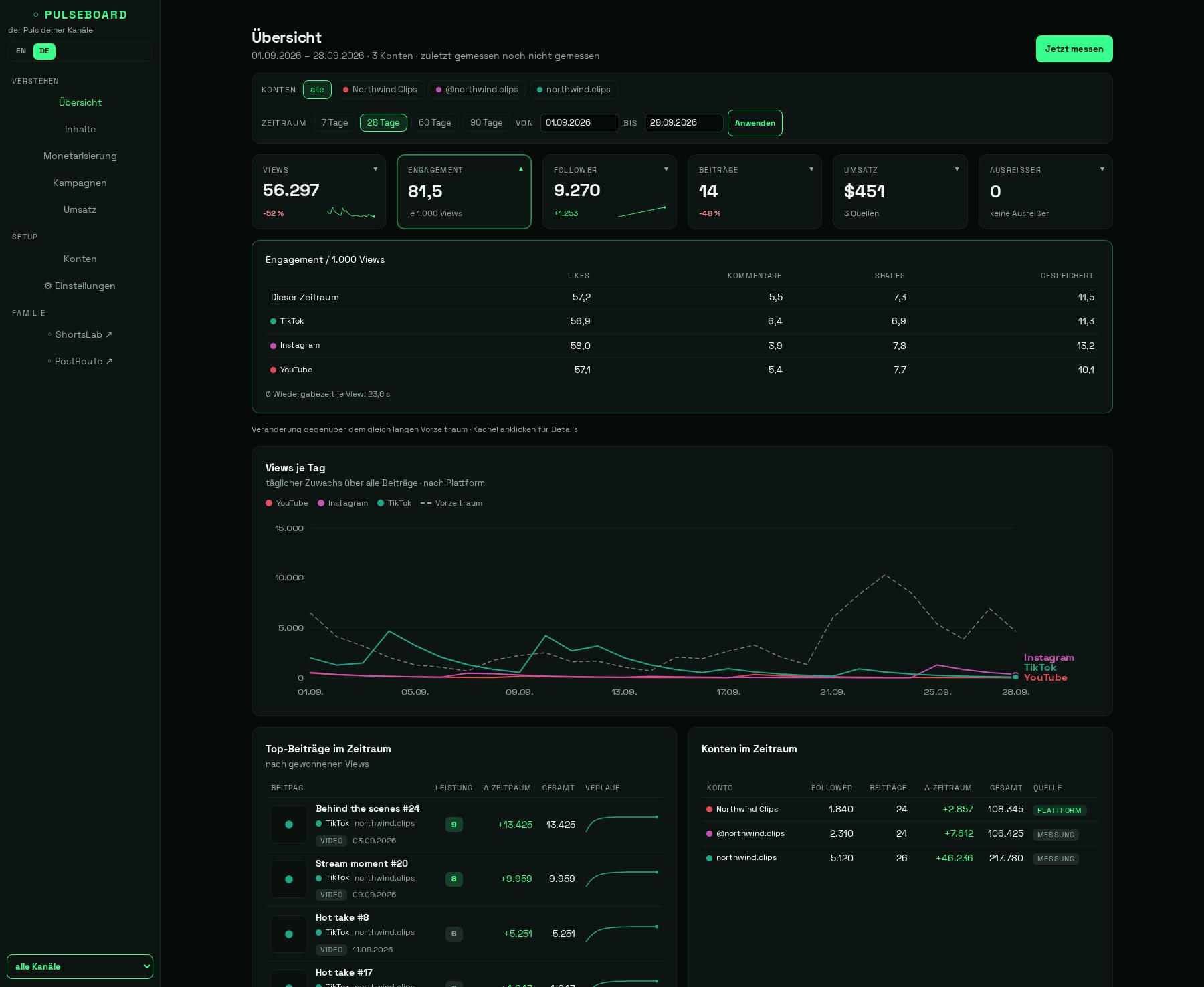Click the Follower trend sparkline
The image size is (1204, 987).
[x=642, y=212]
